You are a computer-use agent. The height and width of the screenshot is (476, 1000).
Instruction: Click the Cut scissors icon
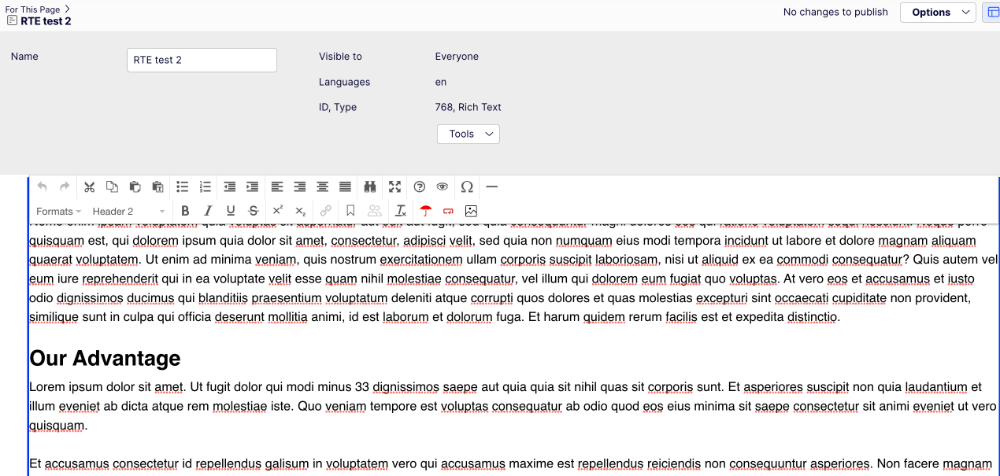(89, 187)
